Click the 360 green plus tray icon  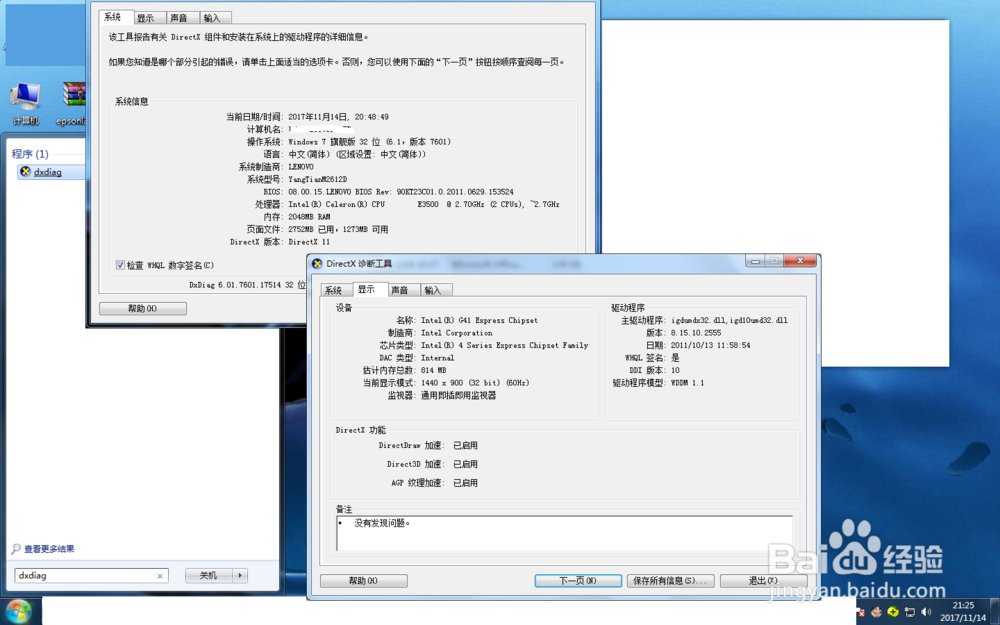coord(893,612)
